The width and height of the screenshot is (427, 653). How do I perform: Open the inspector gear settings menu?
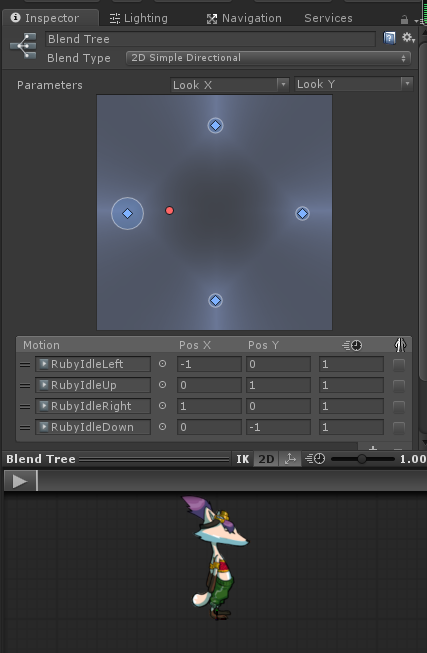point(408,38)
